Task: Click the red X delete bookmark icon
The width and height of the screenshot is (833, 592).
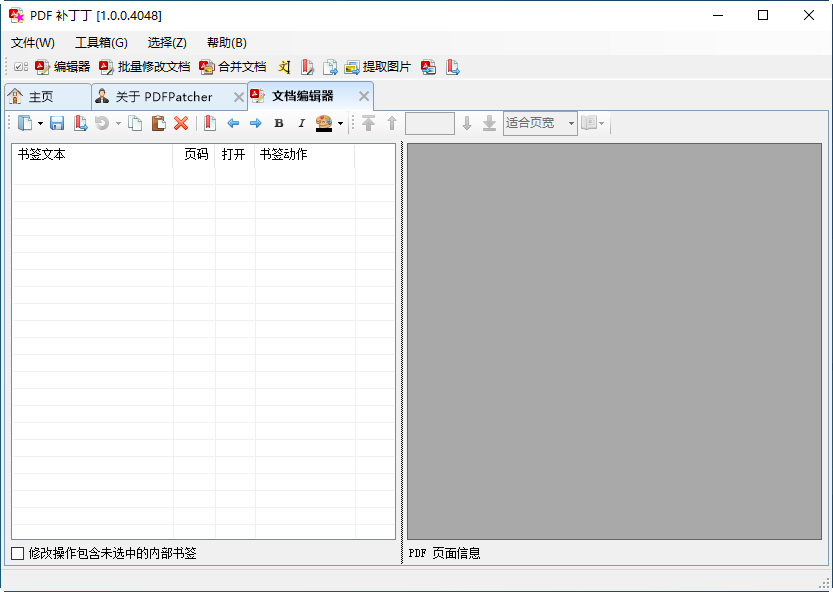Action: click(181, 123)
